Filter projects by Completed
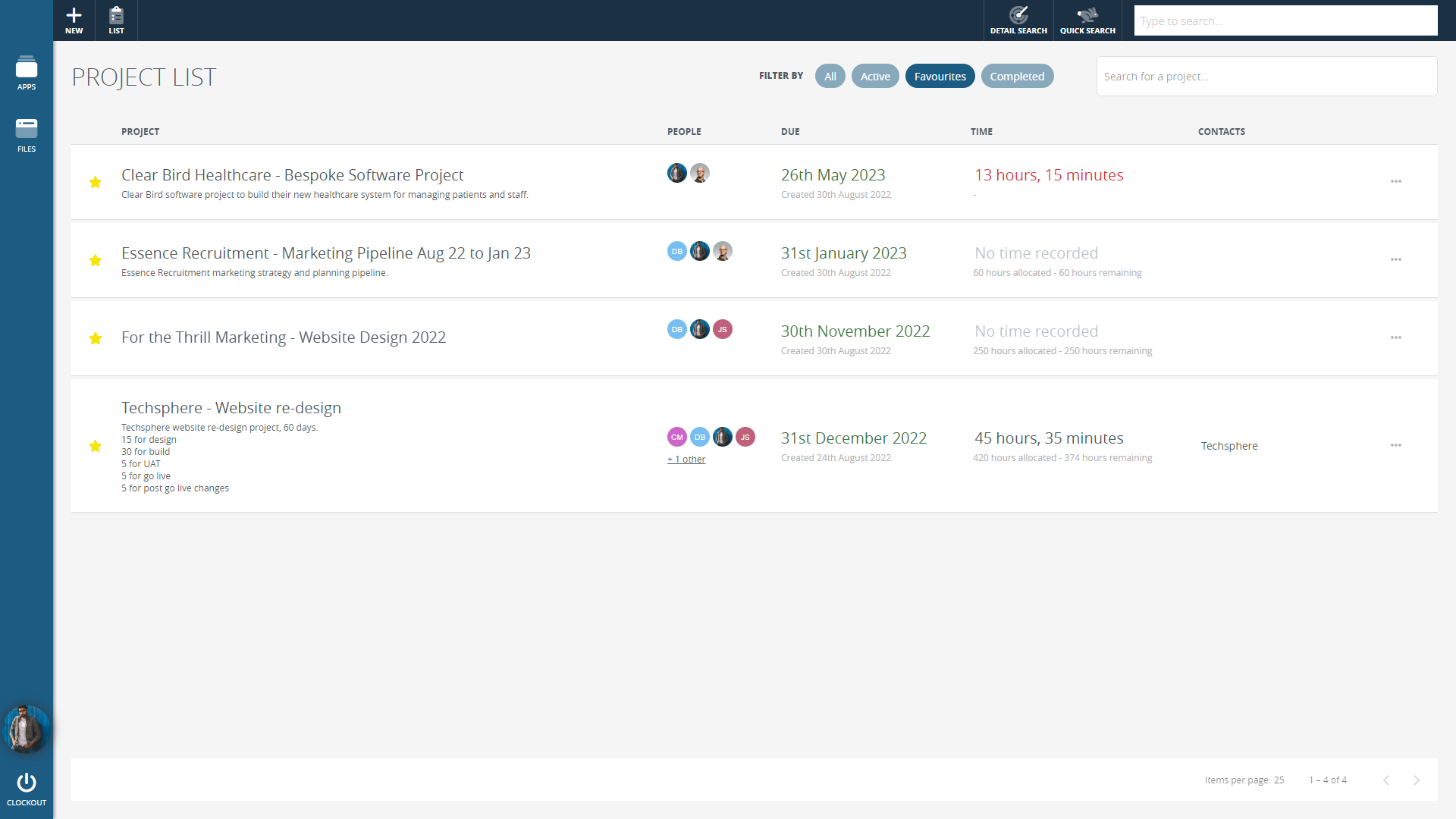This screenshot has height=819, width=1456. [1016, 77]
